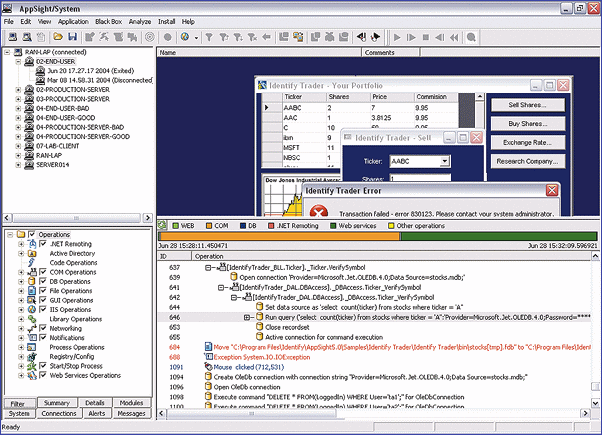This screenshot has width=602, height=435.
Task: Switch to the Modules tab
Action: (x=131, y=403)
